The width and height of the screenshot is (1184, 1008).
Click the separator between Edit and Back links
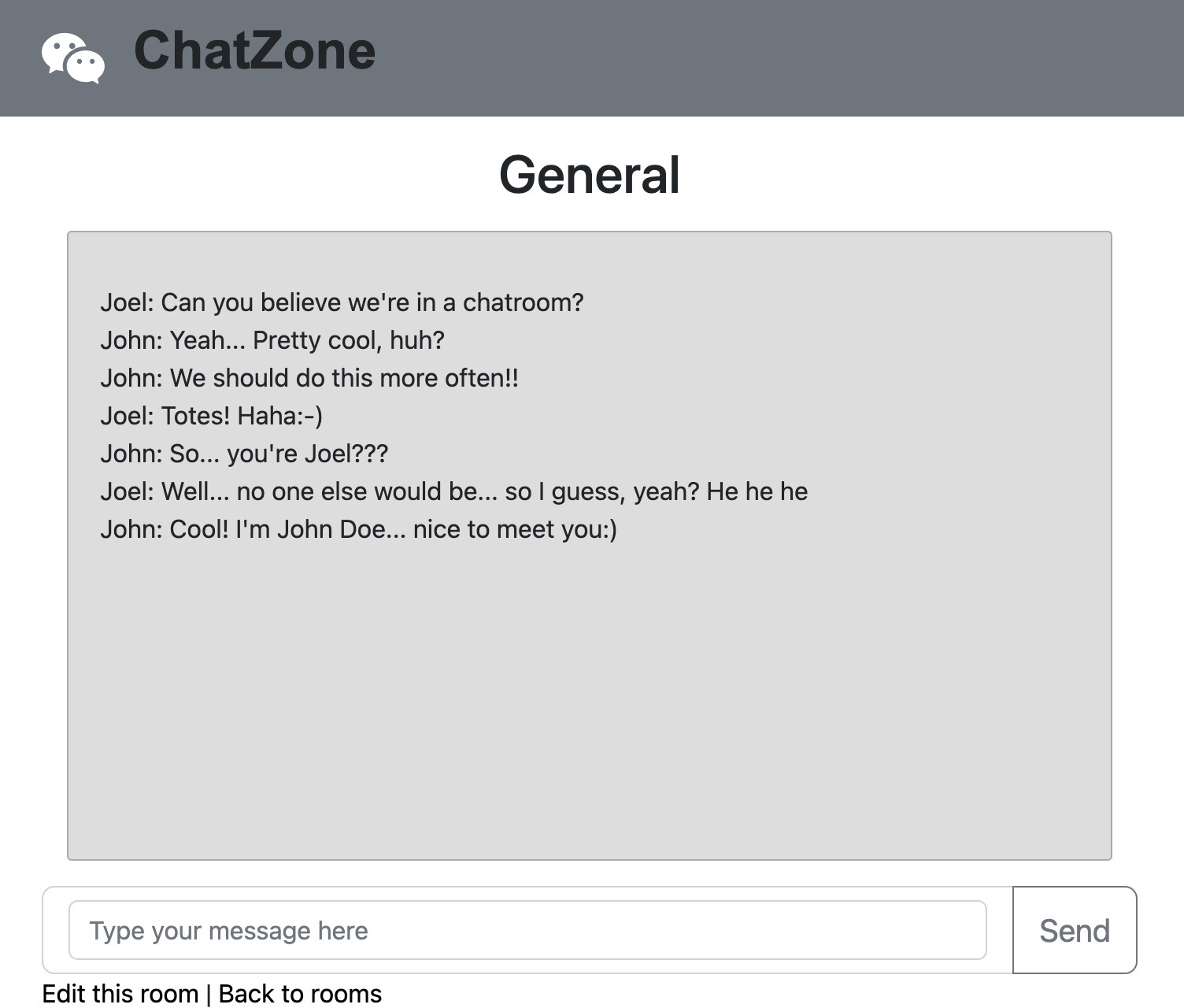[x=208, y=993]
